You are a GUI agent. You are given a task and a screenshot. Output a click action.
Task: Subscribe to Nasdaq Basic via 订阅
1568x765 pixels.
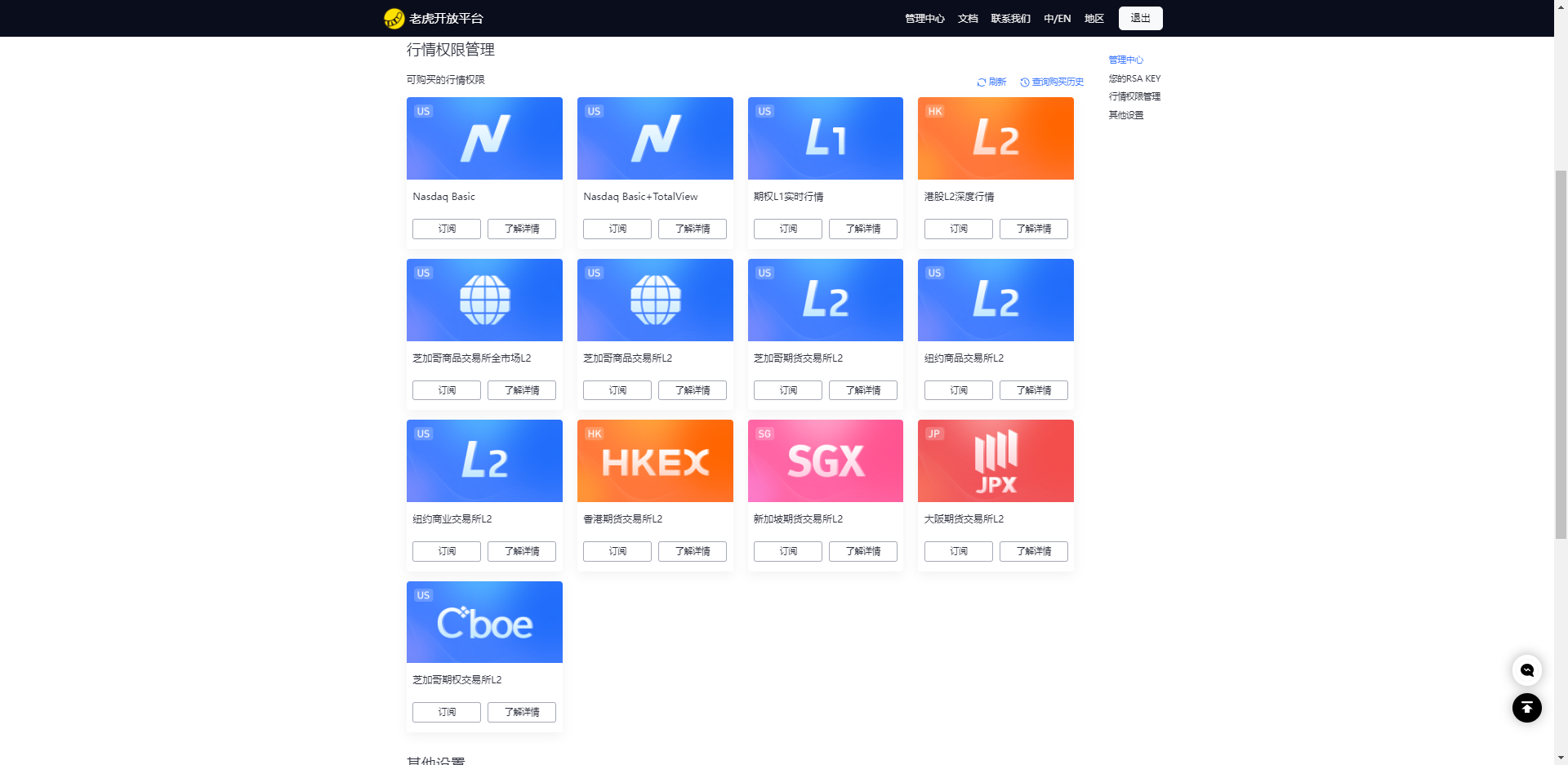point(447,229)
